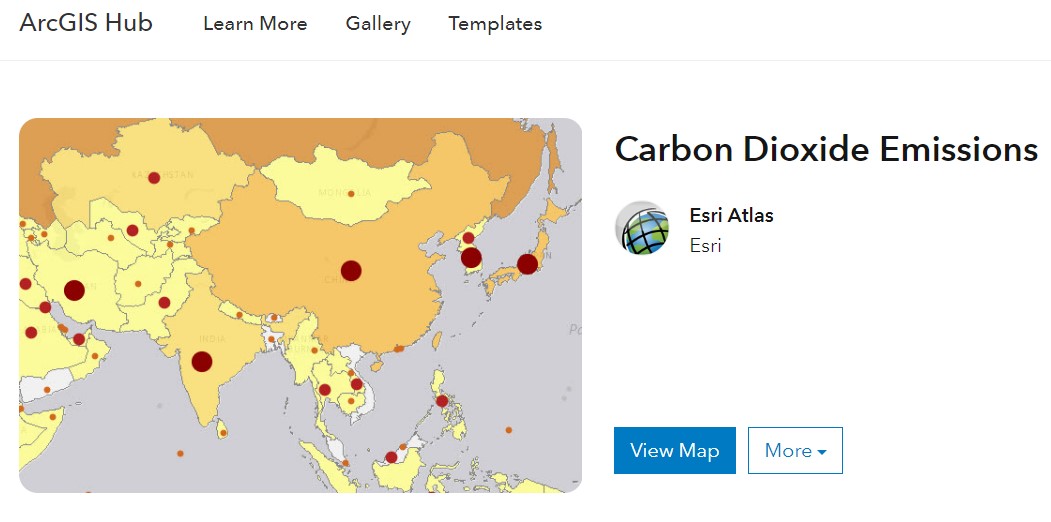Go to the Gallery page
The image size is (1051, 522).
[x=378, y=24]
